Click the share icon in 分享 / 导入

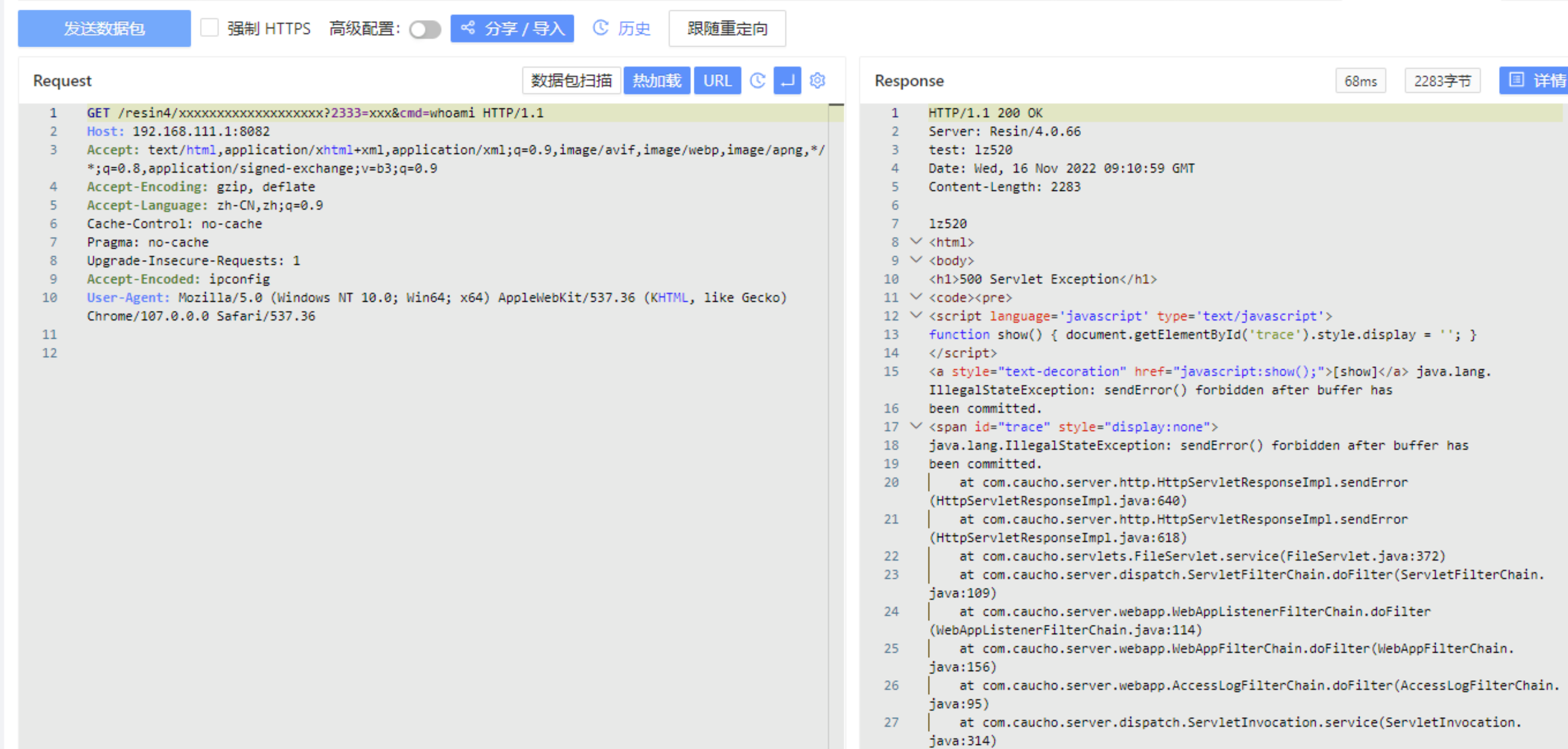point(468,27)
